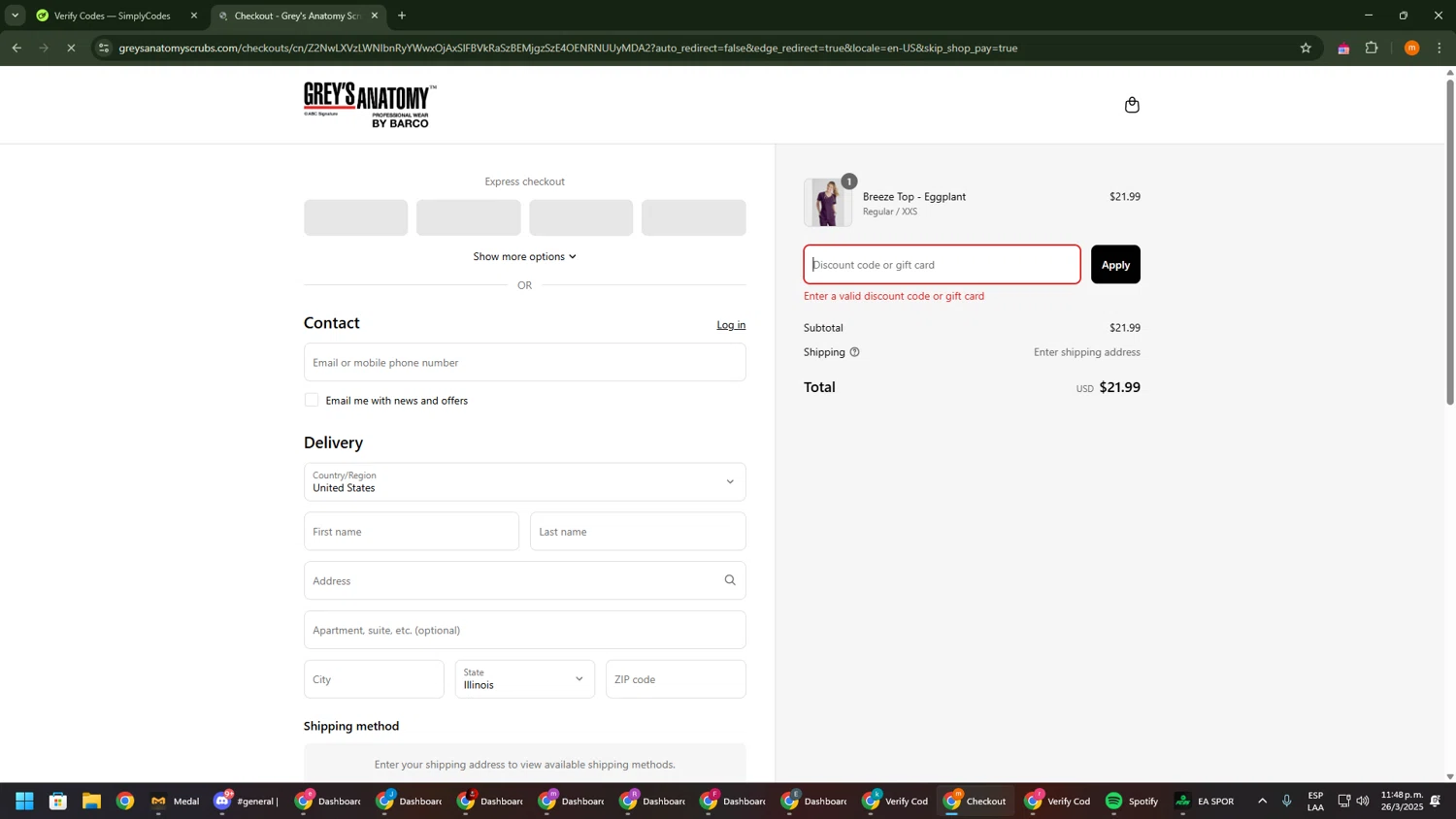This screenshot has height=819, width=1456.
Task: Open new browser tab with plus
Action: (402, 16)
